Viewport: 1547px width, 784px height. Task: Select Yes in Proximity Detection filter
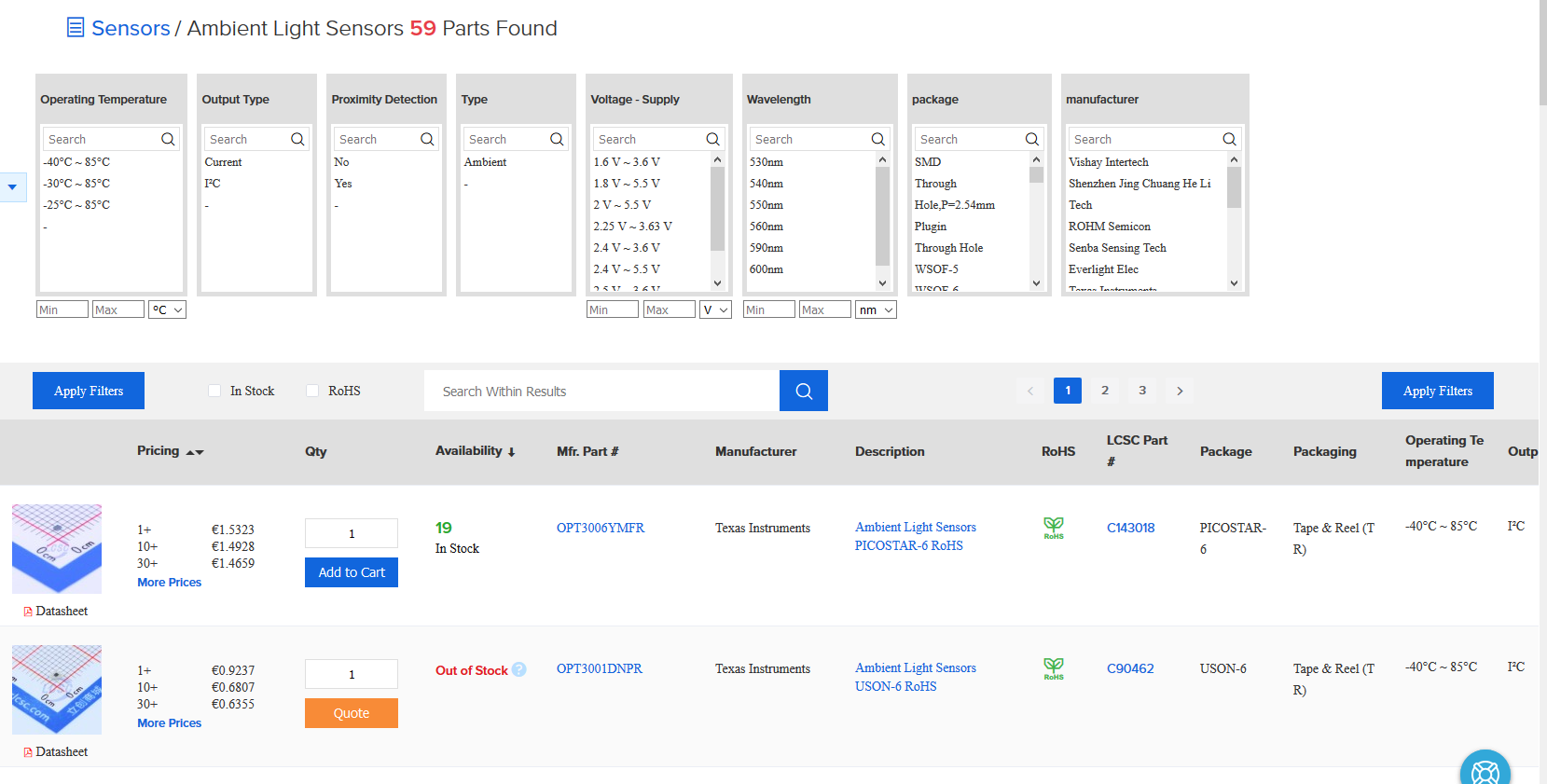tap(343, 184)
